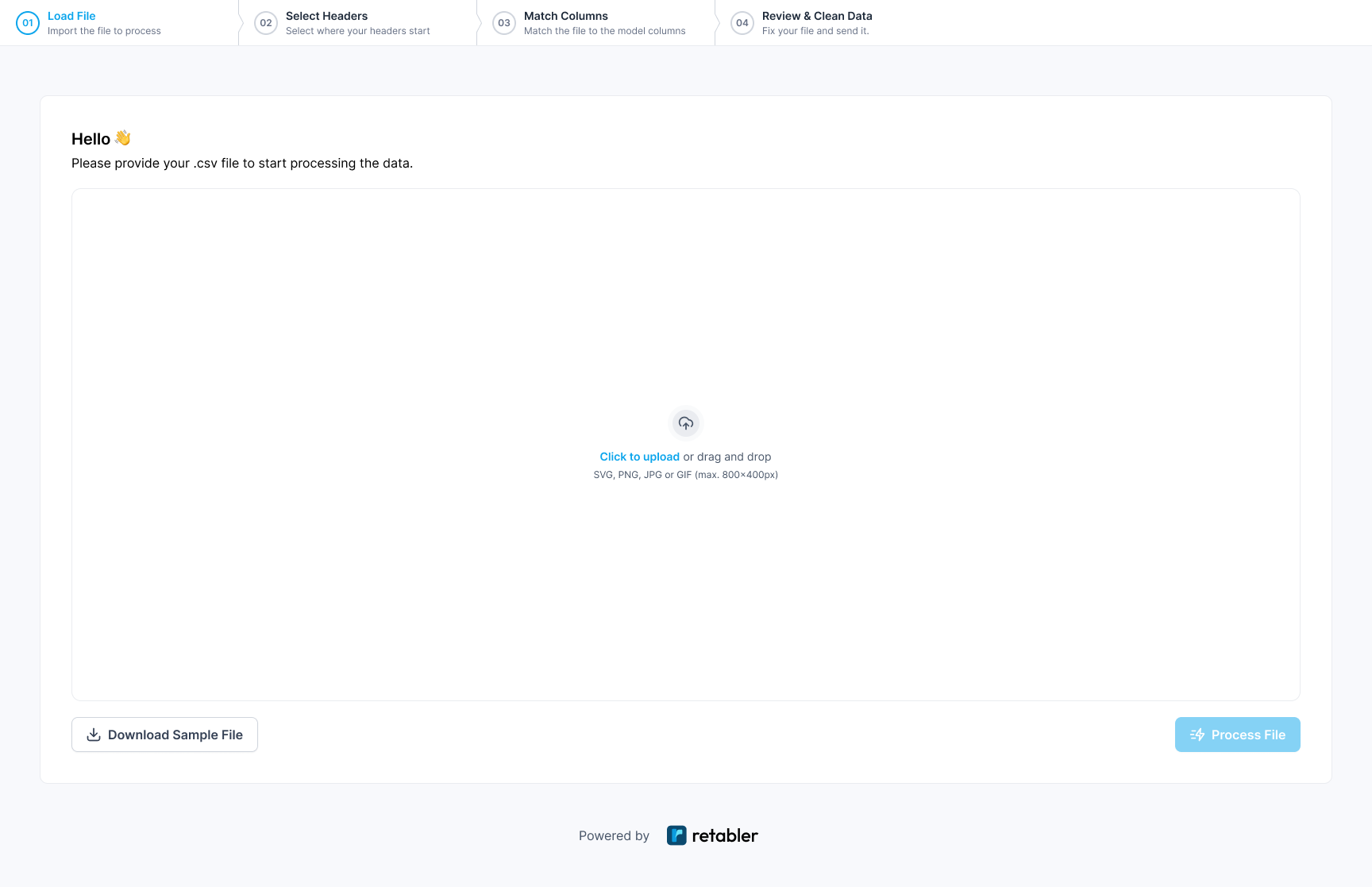The height and width of the screenshot is (887, 1372).
Task: Click the download arrow icon in Download Sample File
Action: point(94,735)
